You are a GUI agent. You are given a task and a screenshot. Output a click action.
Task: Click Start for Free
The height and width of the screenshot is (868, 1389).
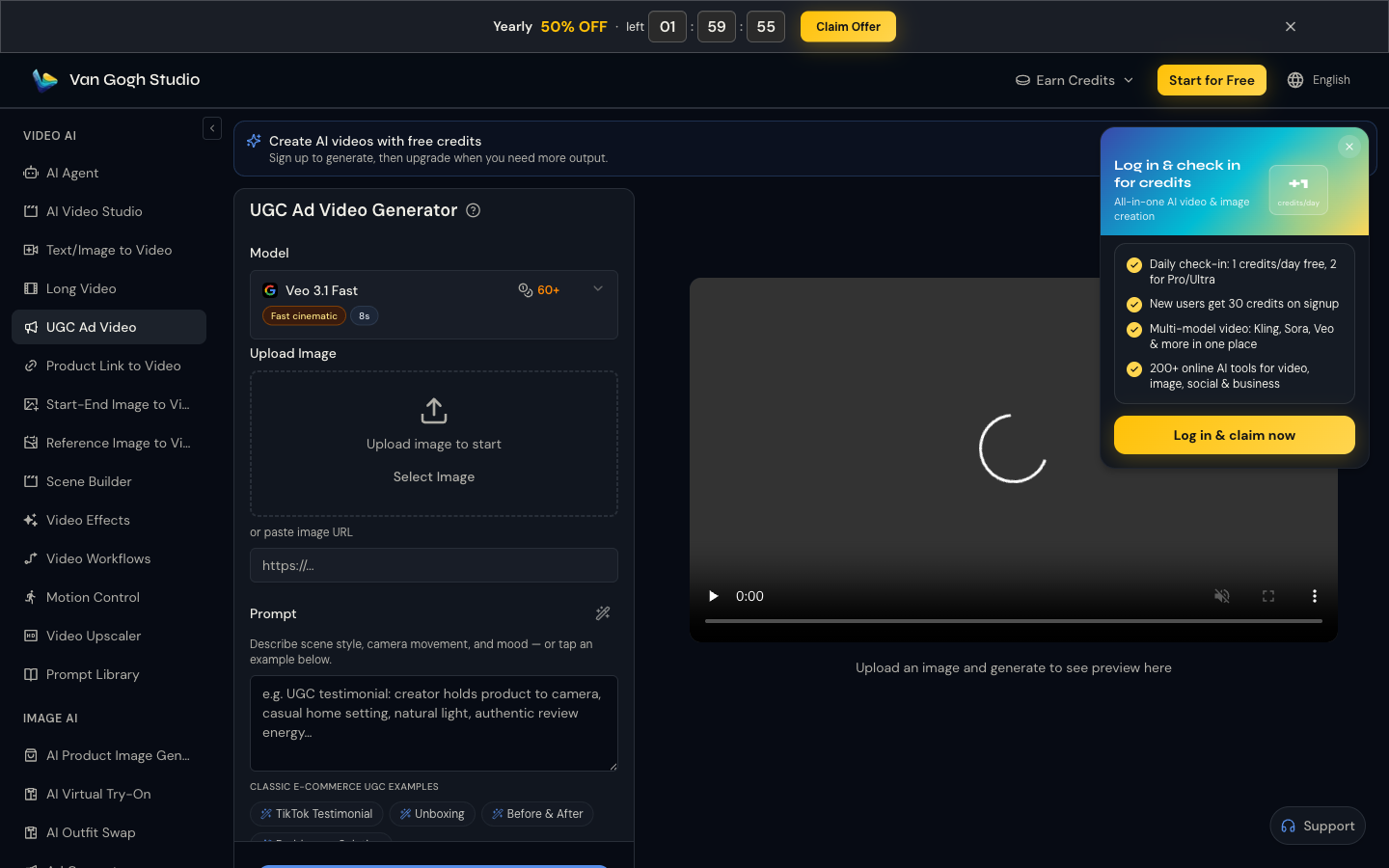1212,80
